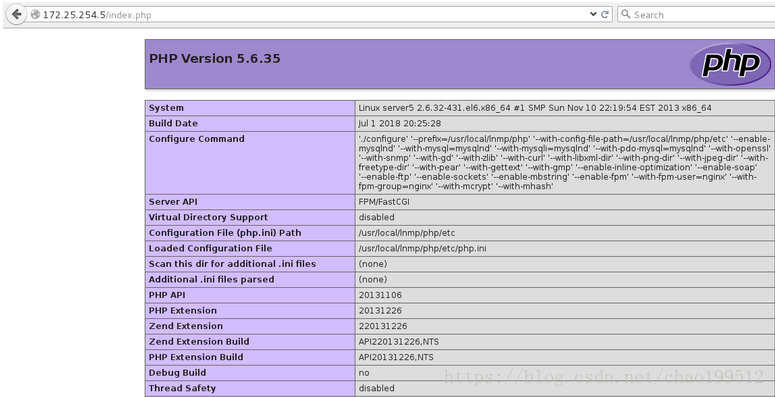Select Loaded Configuration File label
This screenshot has width=775, height=397.
pos(211,248)
